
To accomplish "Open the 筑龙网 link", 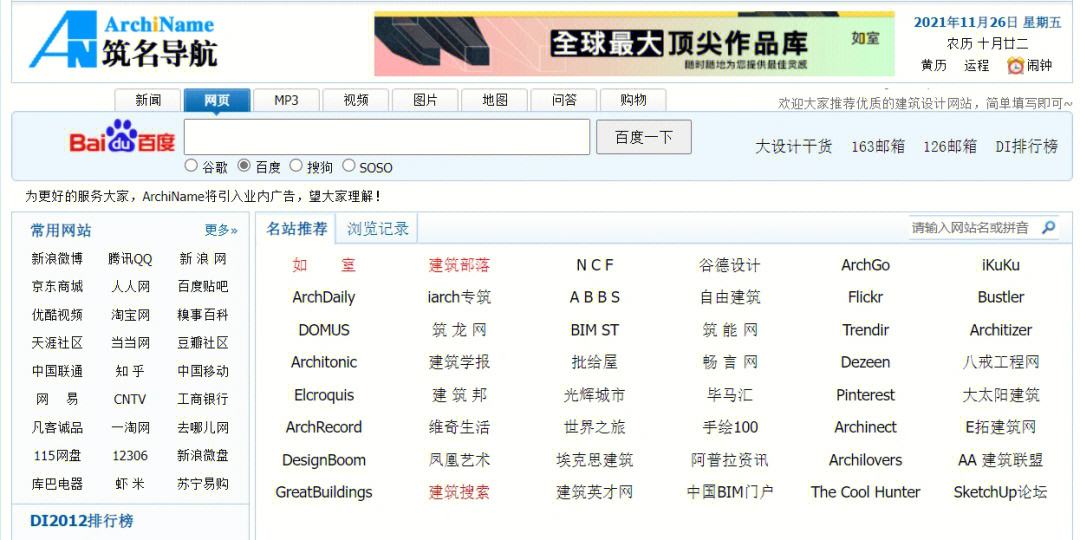I will click(x=459, y=330).
